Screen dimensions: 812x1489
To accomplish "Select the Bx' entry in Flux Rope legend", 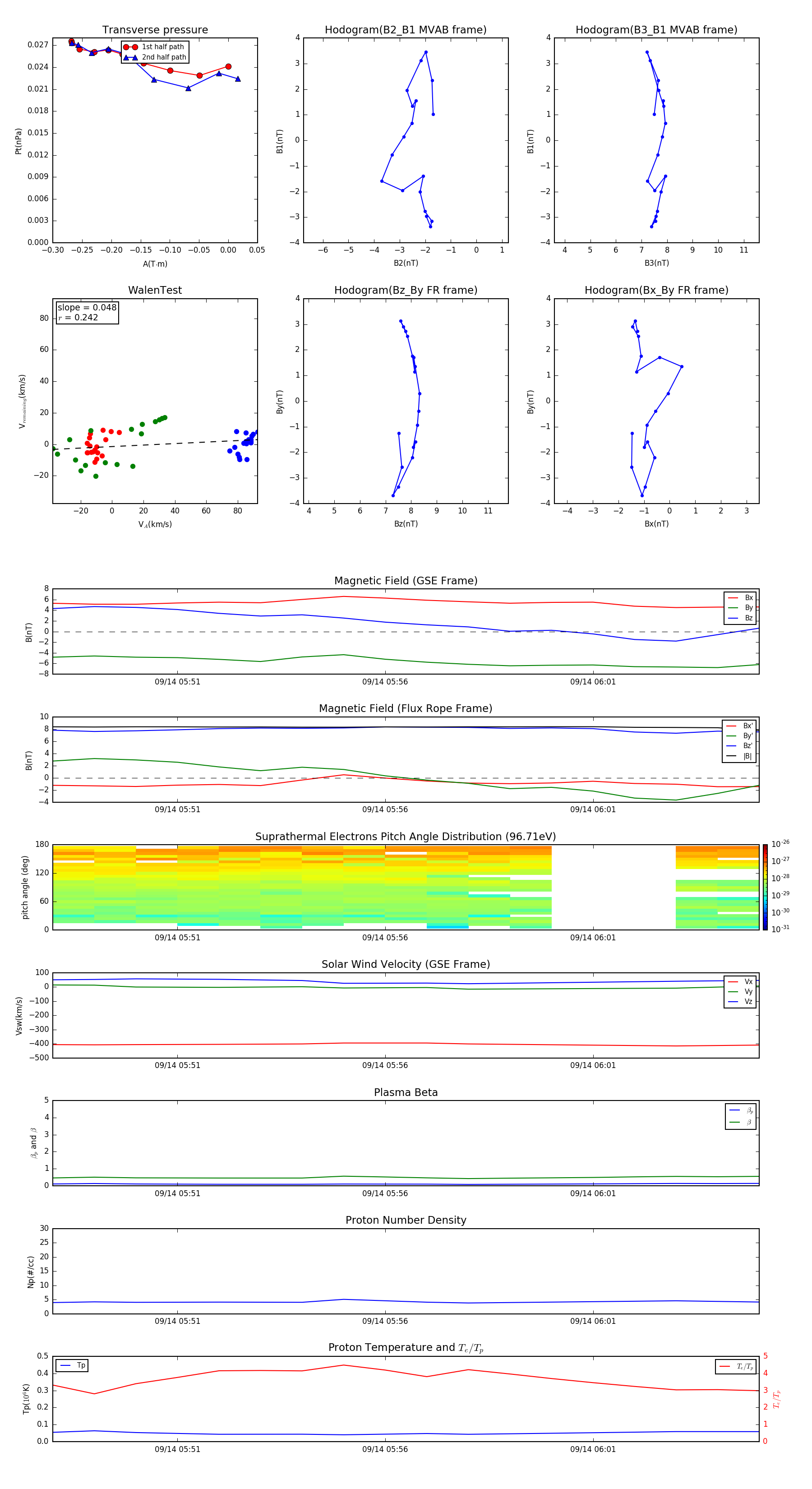I will pyautogui.click(x=740, y=726).
